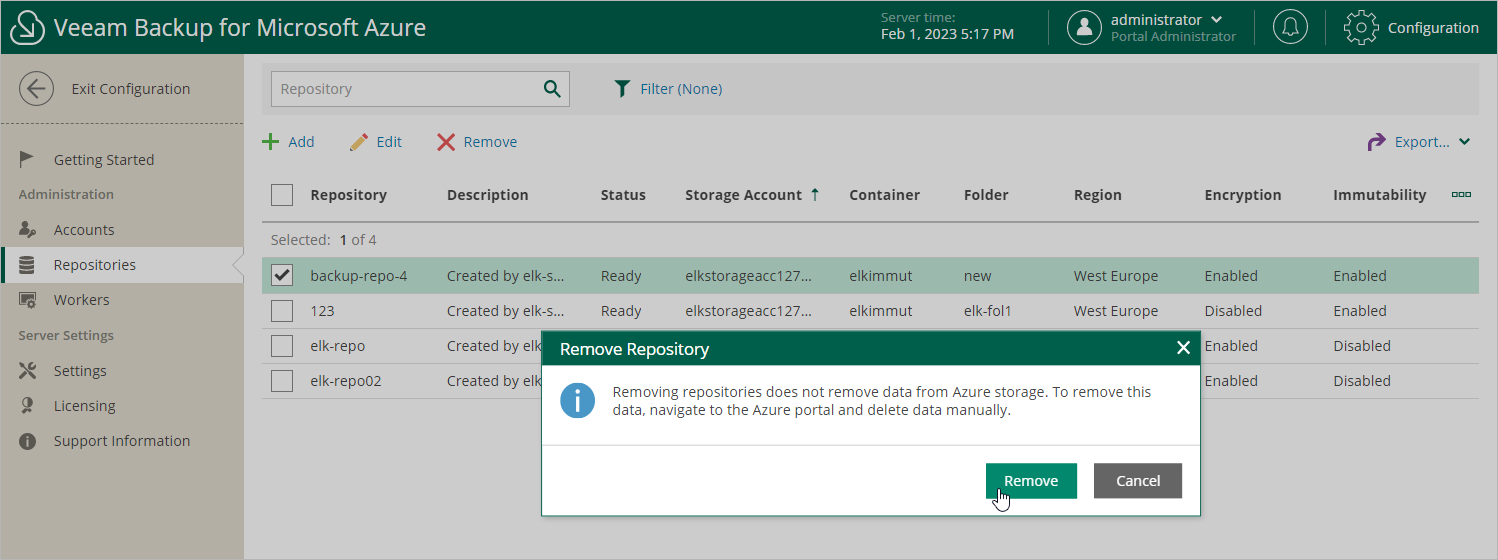Expand the administrator account dropdown
Image resolution: width=1498 pixels, height=560 pixels.
click(x=1217, y=20)
